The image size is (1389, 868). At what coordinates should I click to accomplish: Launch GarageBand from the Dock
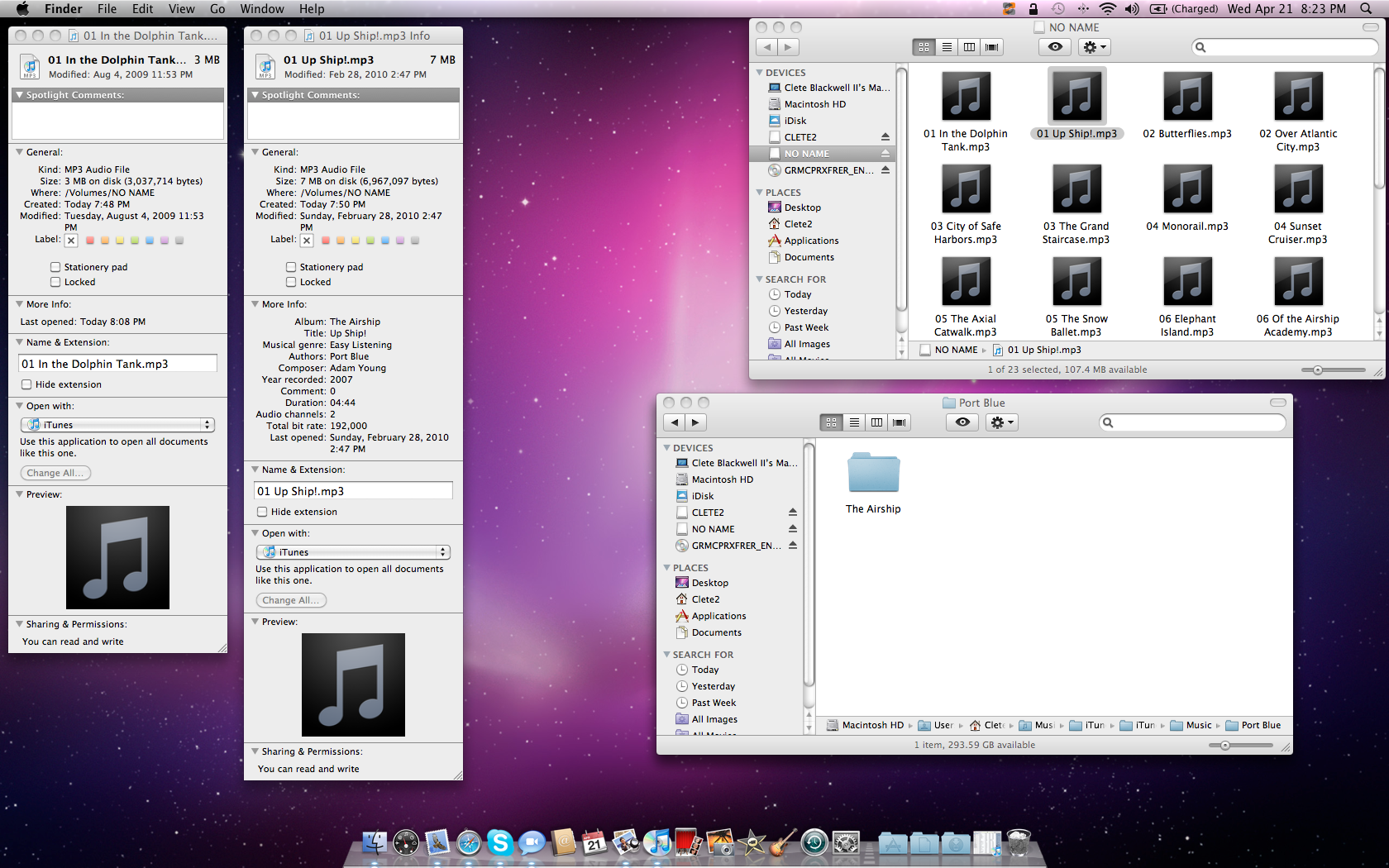pyautogui.click(x=783, y=842)
